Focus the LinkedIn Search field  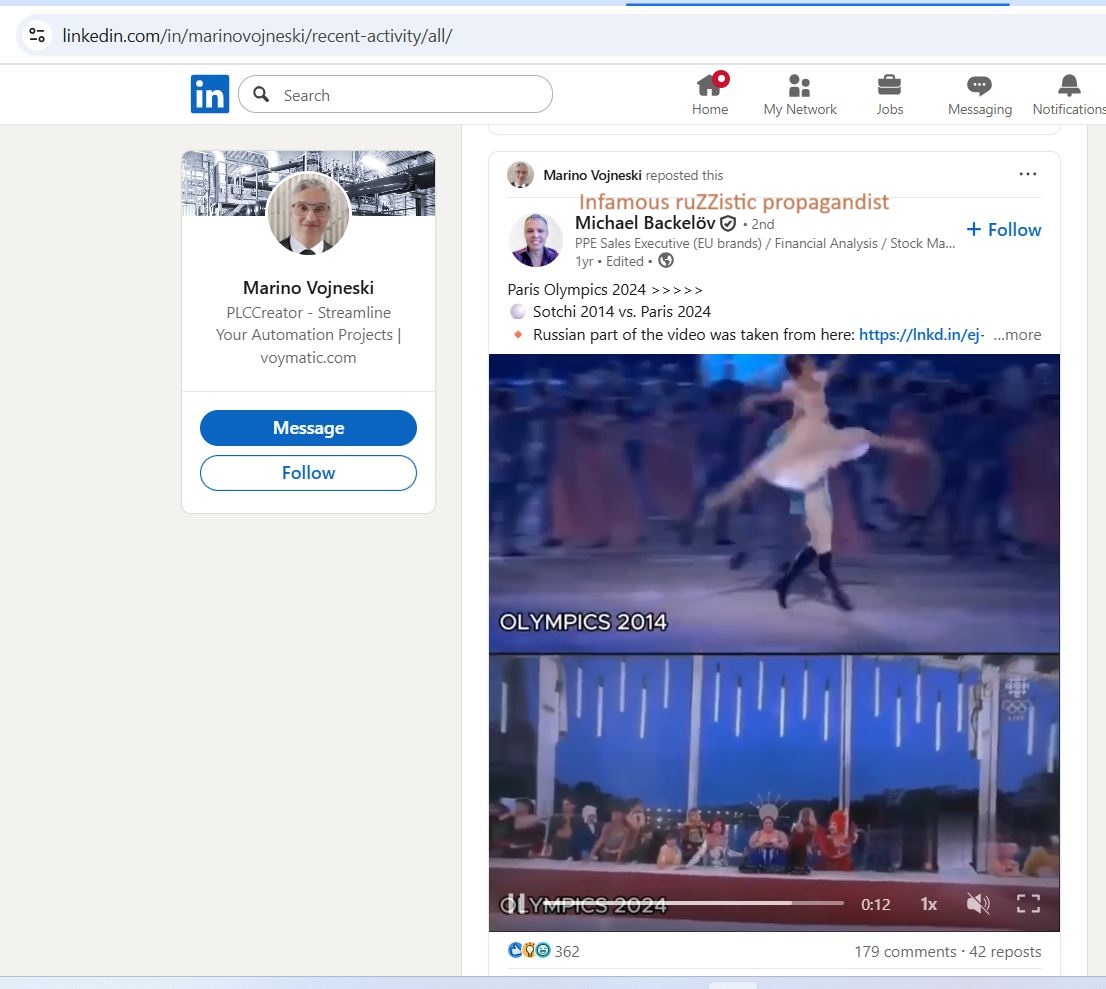tap(395, 95)
